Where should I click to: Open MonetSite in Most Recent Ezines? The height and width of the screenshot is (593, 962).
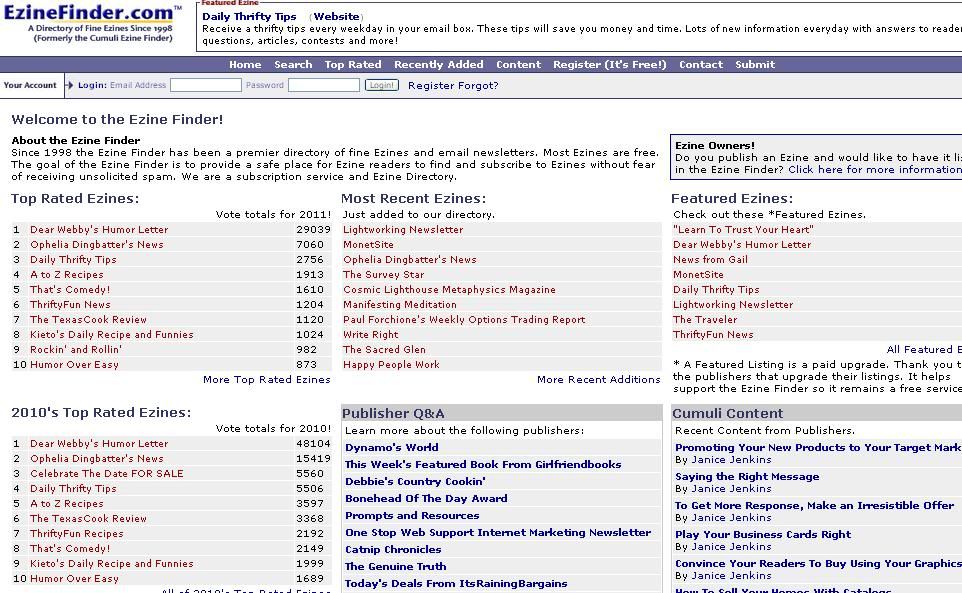[x=368, y=244]
